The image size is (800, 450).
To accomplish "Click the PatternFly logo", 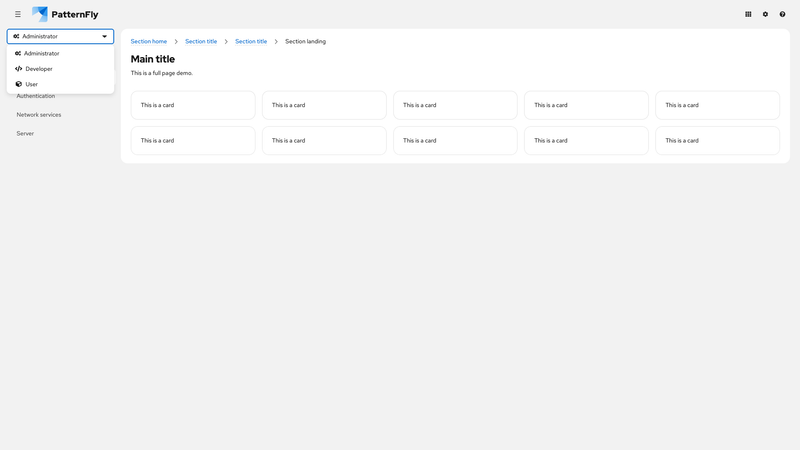I will (x=65, y=14).
